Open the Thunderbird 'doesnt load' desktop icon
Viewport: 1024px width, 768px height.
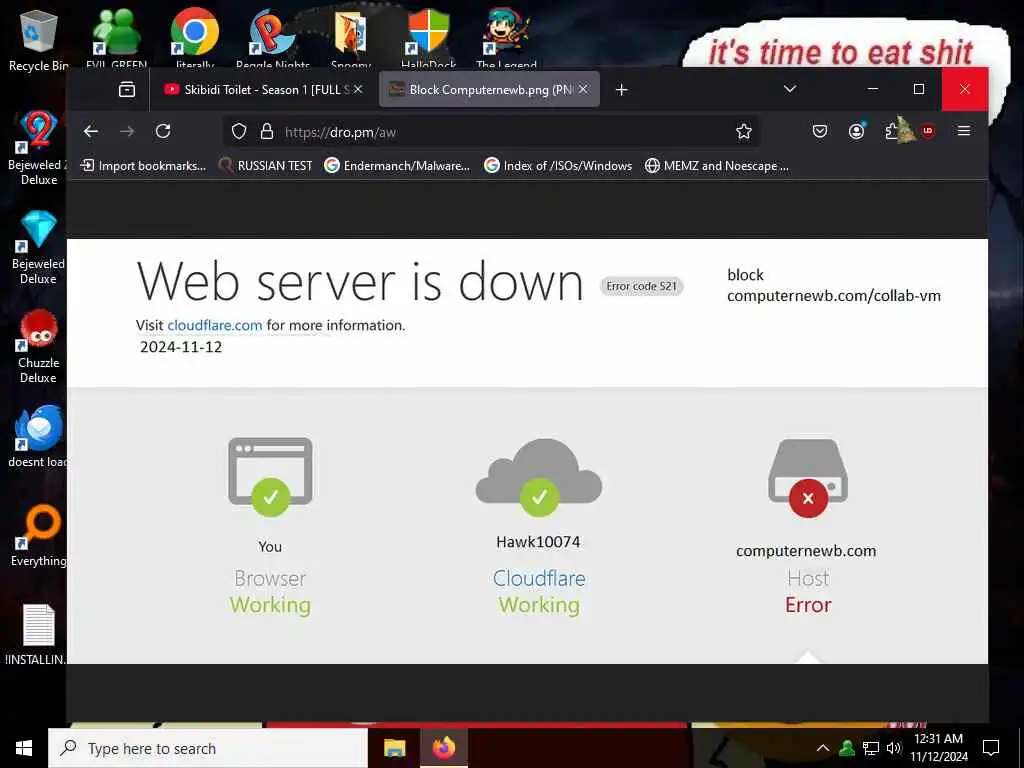click(x=38, y=436)
